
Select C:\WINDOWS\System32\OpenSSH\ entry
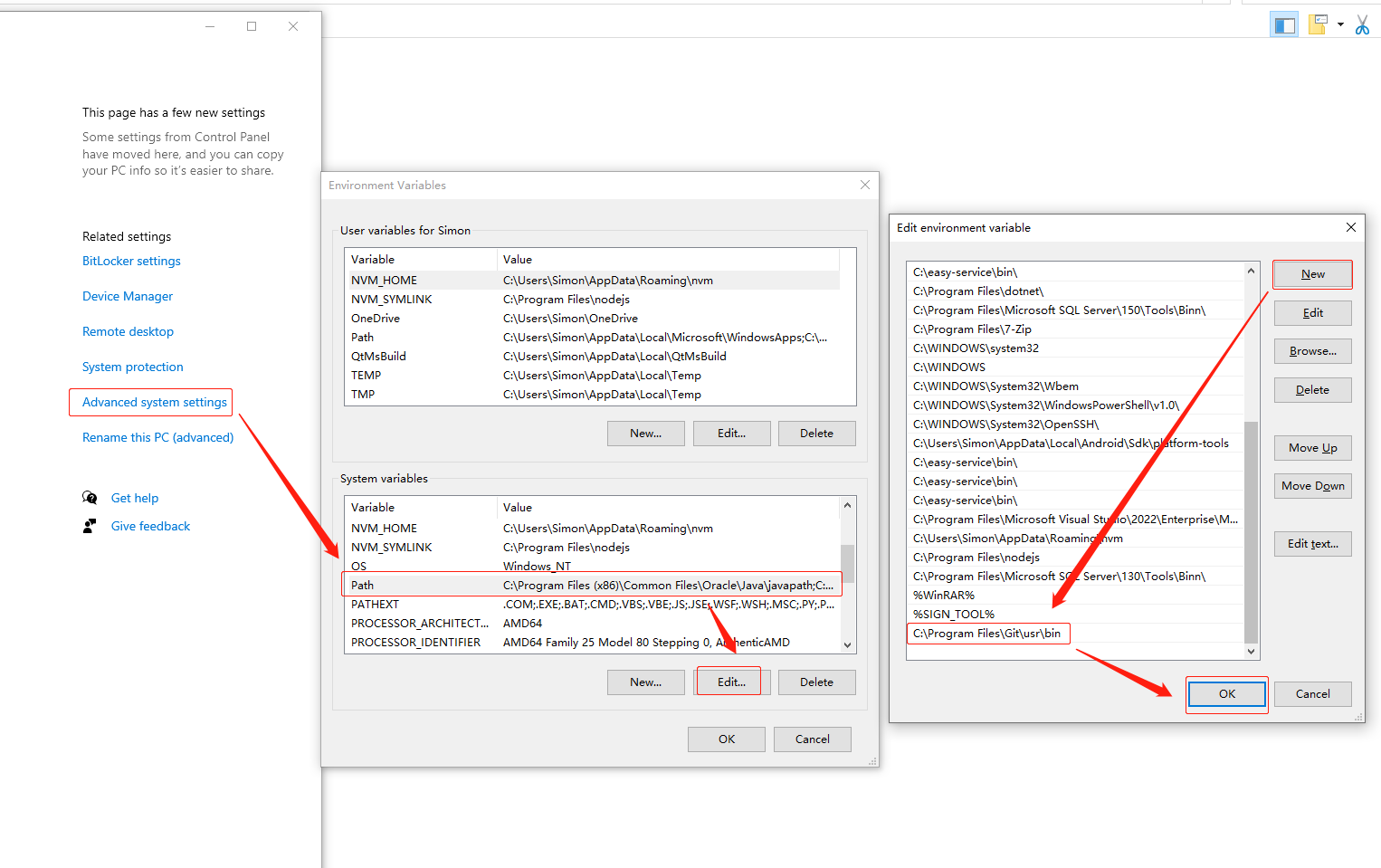click(1076, 424)
